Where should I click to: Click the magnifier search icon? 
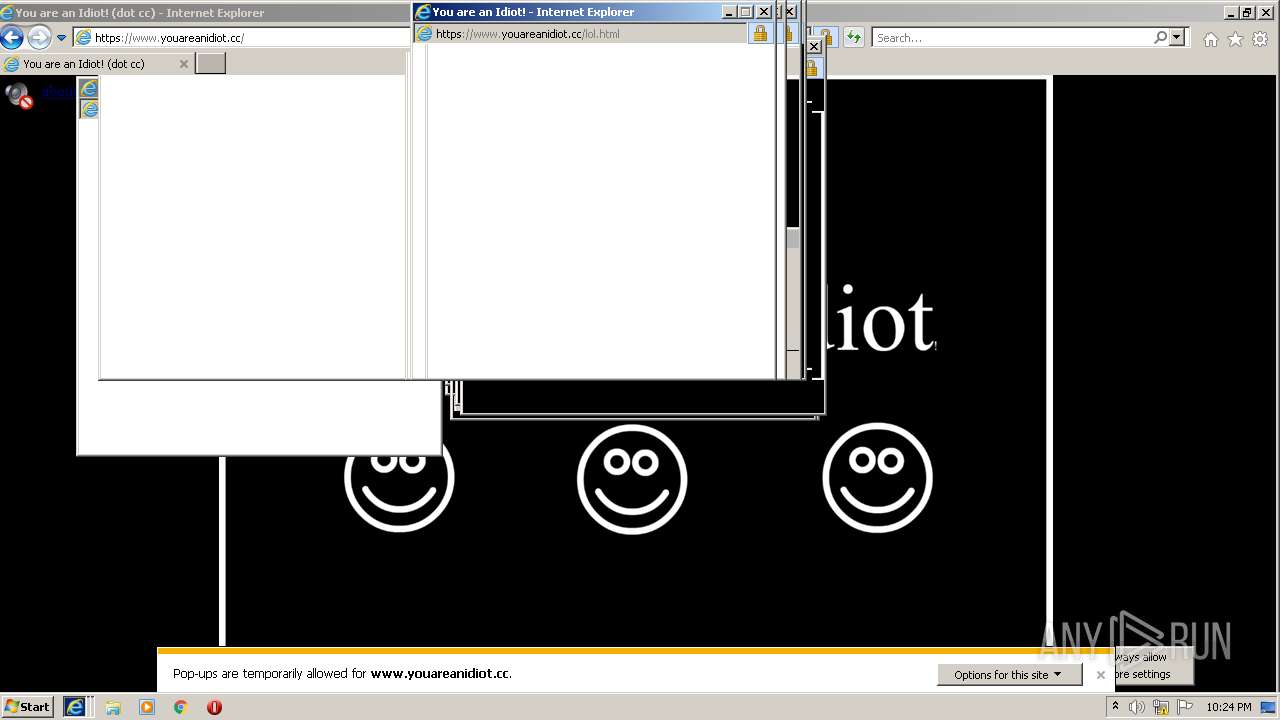point(1160,37)
